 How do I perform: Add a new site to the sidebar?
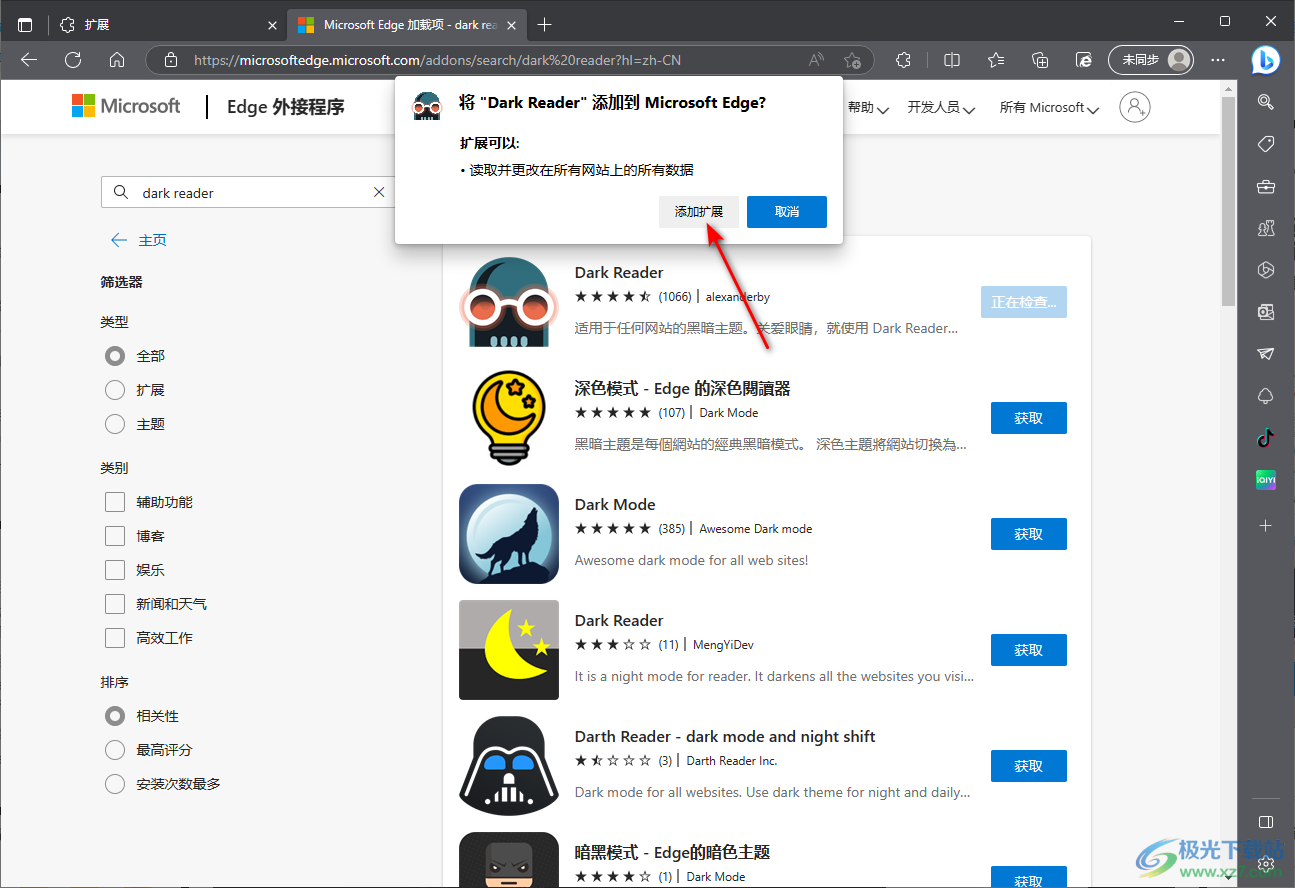(x=1265, y=525)
